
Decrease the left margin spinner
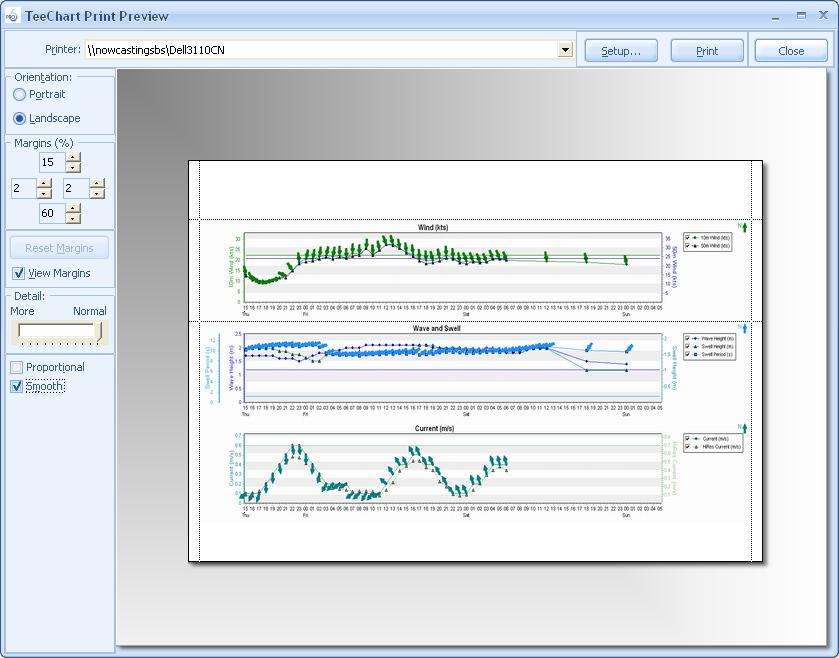click(44, 193)
